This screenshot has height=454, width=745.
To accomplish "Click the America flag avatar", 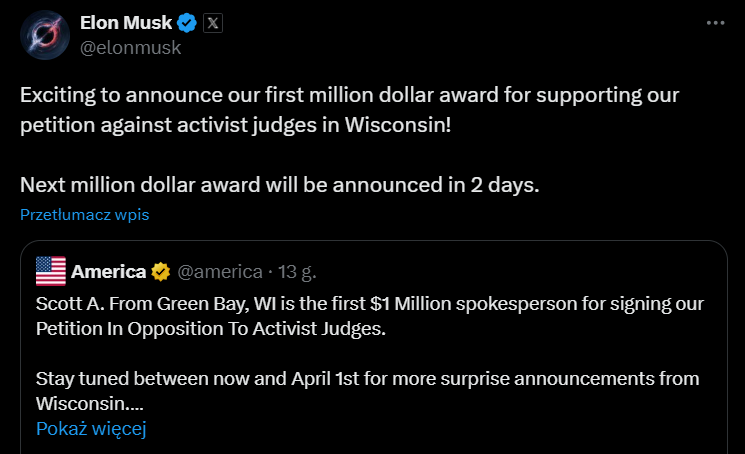I will (50, 271).
